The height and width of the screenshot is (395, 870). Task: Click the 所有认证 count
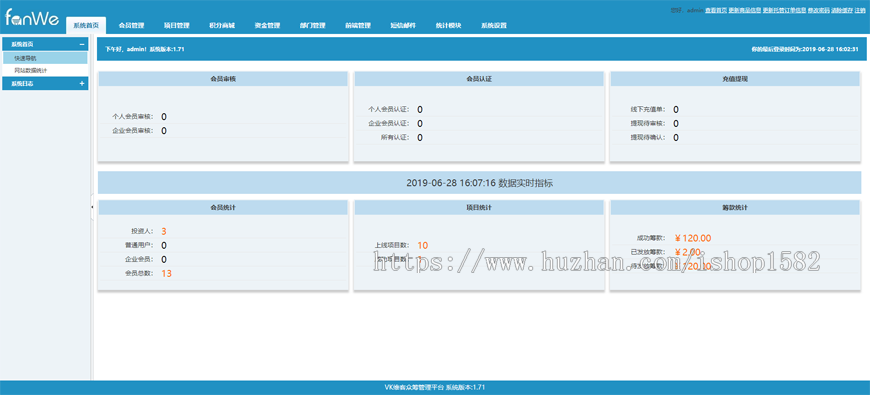420,138
